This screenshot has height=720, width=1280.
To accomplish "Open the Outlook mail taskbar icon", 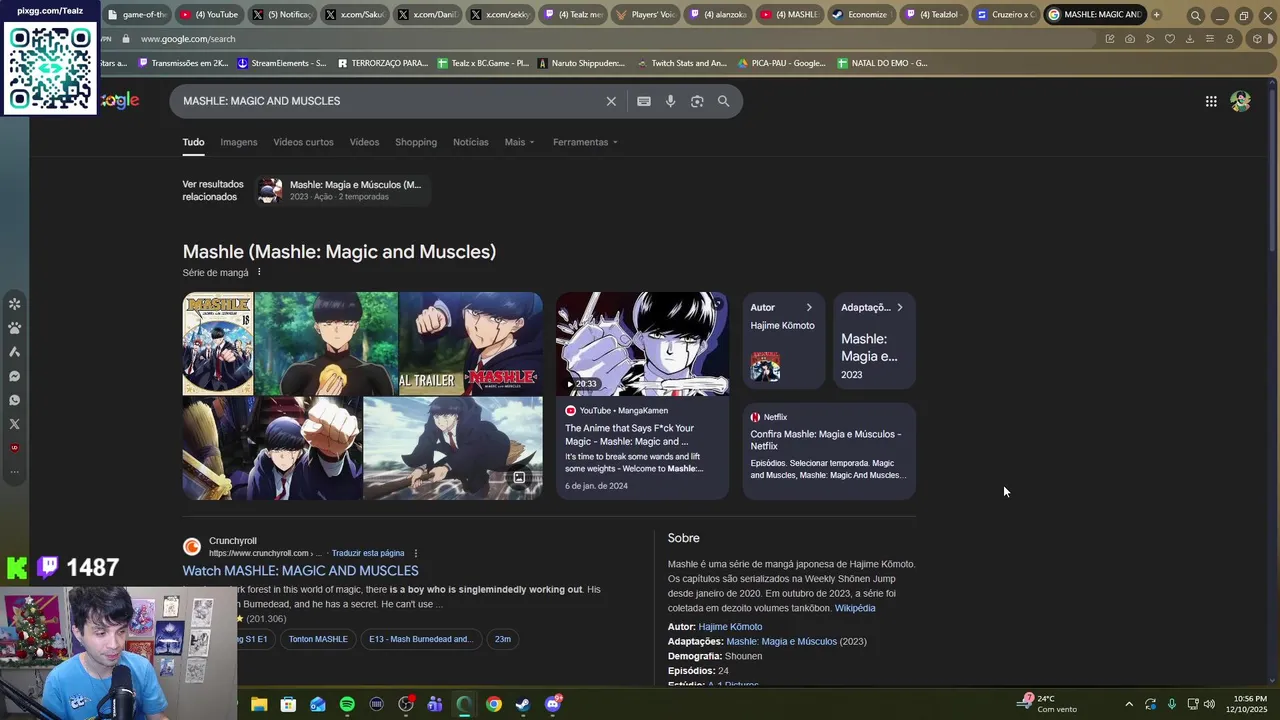I will click(318, 704).
